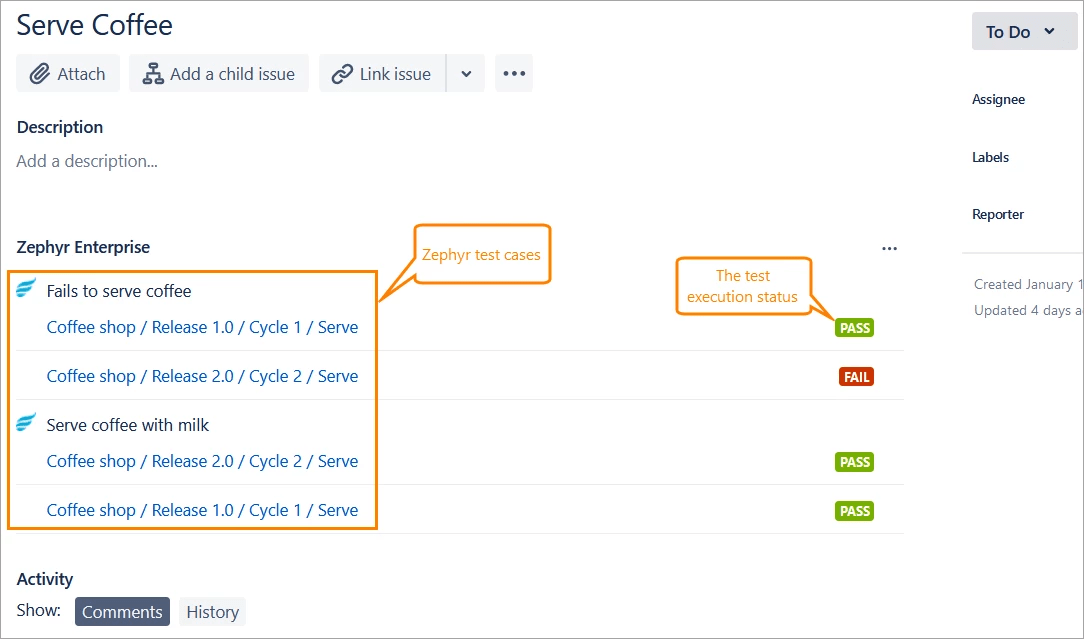Switch to the History activity tab
The height and width of the screenshot is (639, 1084).
(212, 612)
